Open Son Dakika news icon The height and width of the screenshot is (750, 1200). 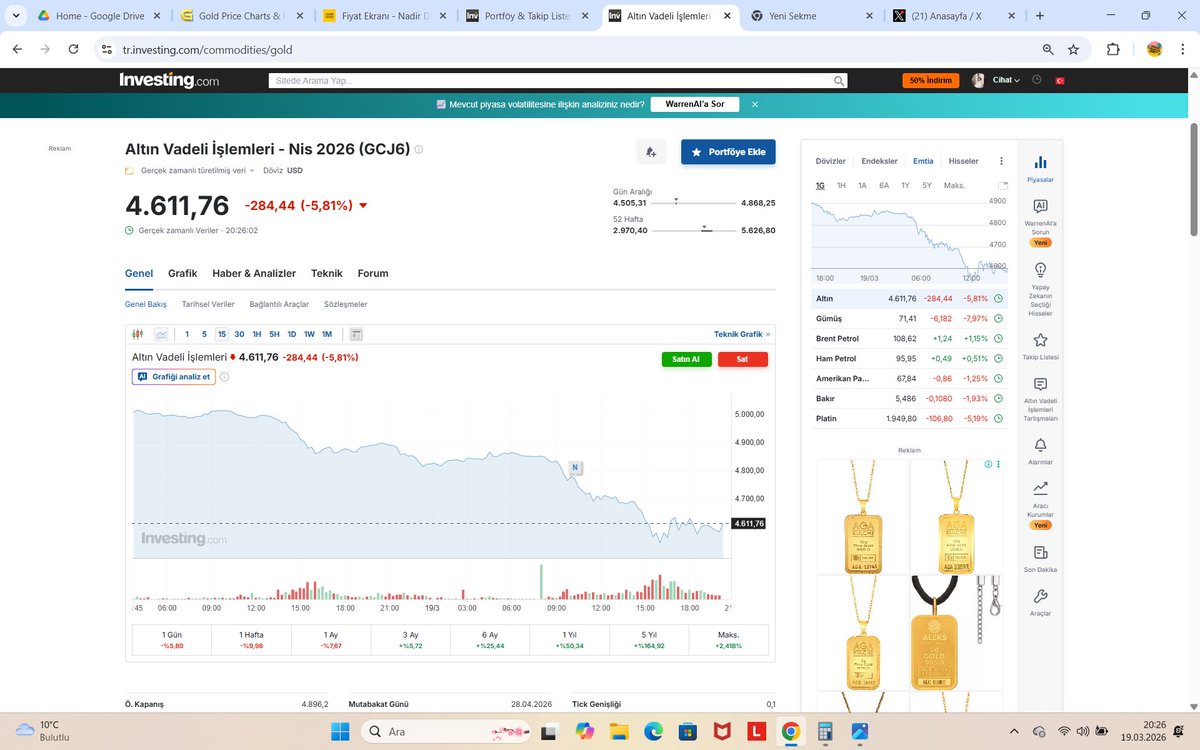pyautogui.click(x=1040, y=552)
